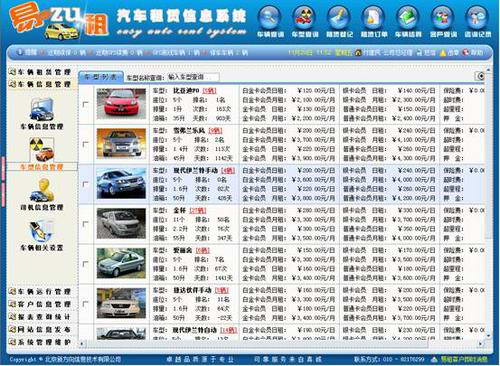Open the red BYD F0 car thumbnail
Viewport: 500px width, 366px height.
(121, 104)
